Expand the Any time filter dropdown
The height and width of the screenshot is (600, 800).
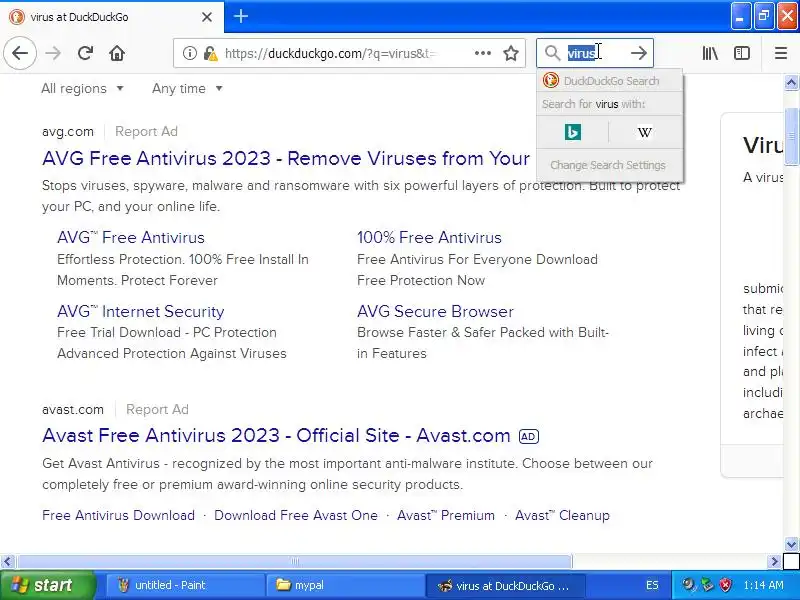pyautogui.click(x=187, y=88)
